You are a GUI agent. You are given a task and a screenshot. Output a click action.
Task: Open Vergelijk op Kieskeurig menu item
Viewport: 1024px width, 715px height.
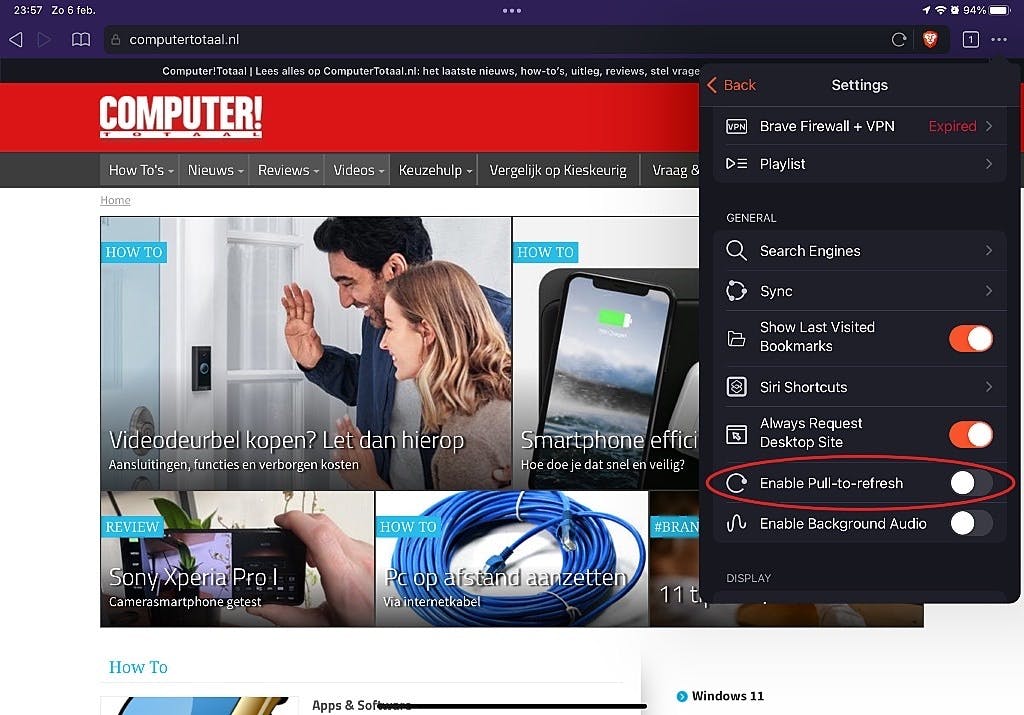coord(558,170)
